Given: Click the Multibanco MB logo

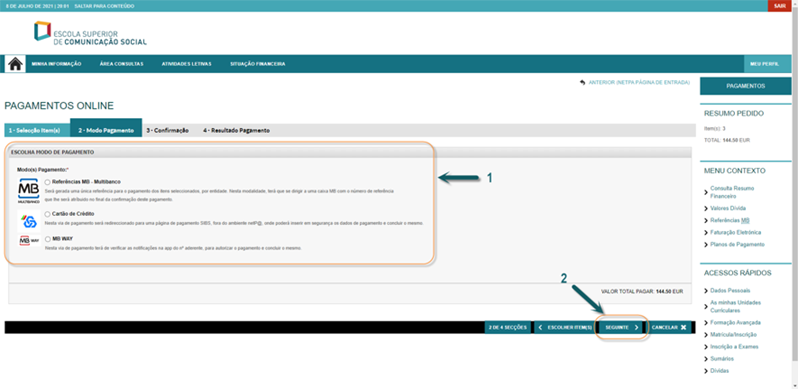Looking at the screenshot, I should (x=28, y=191).
